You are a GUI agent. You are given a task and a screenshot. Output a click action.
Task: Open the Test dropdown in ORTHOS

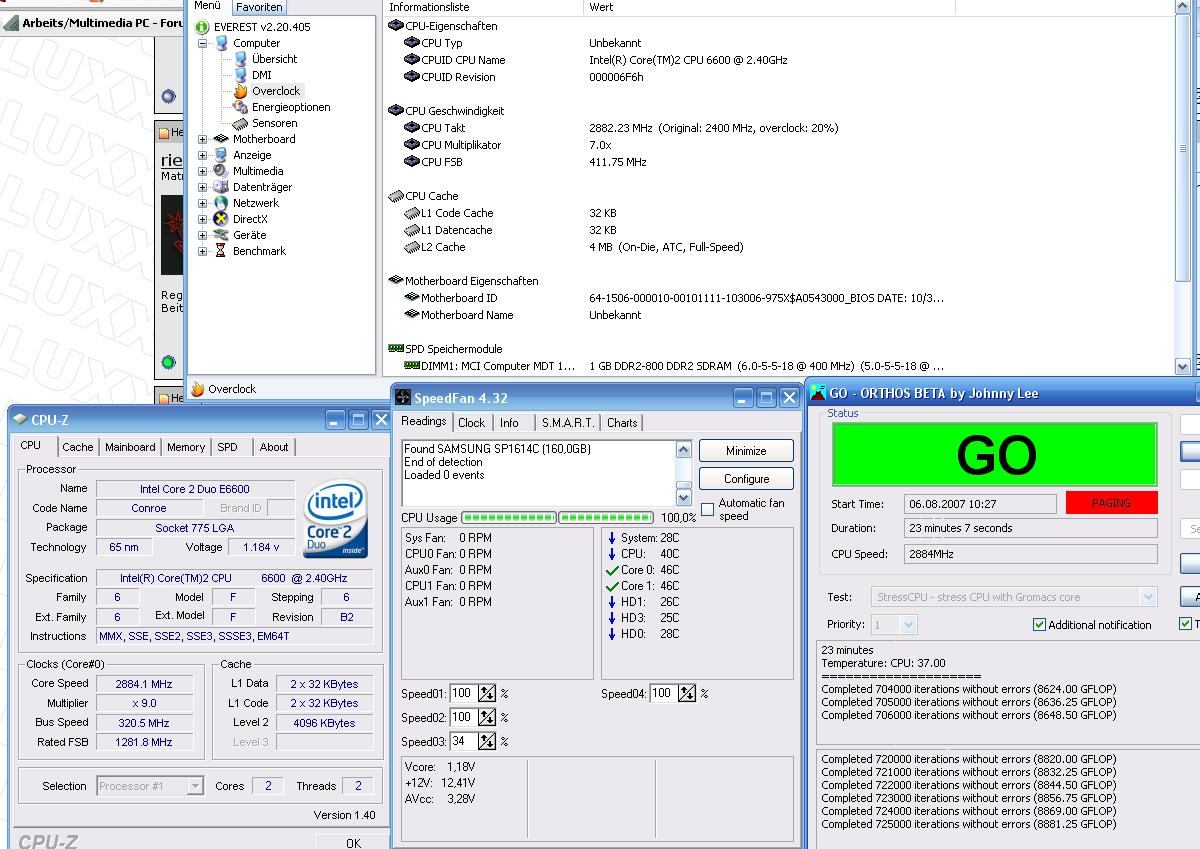1148,597
